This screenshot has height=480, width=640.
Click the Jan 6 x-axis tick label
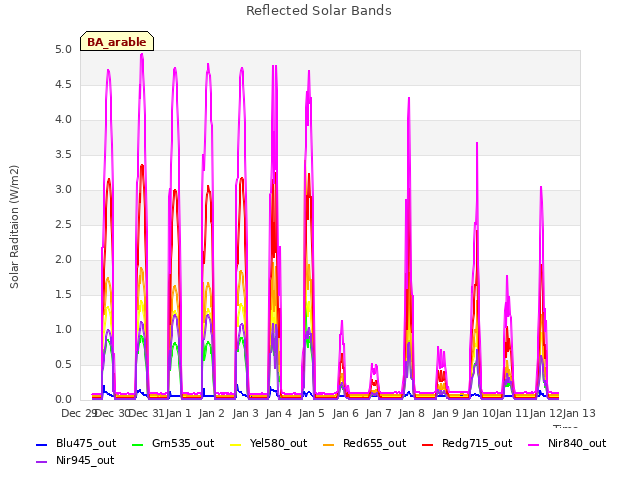click(345, 413)
